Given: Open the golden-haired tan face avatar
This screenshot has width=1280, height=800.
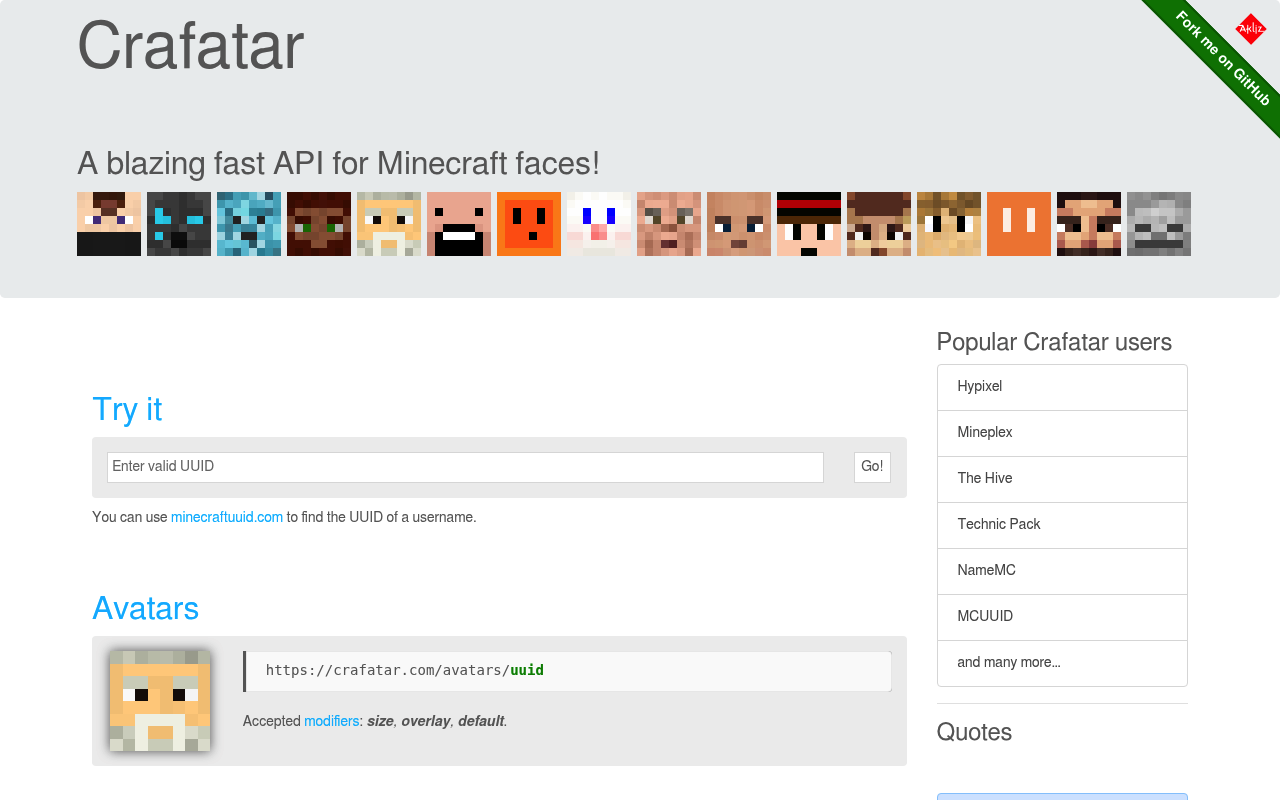Looking at the screenshot, I should (x=949, y=224).
